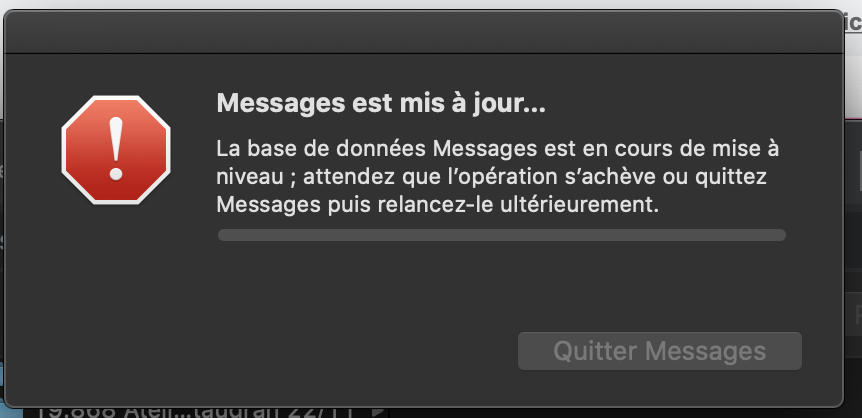Open the underlined link behind the dialog's top-right corner

coord(853,21)
